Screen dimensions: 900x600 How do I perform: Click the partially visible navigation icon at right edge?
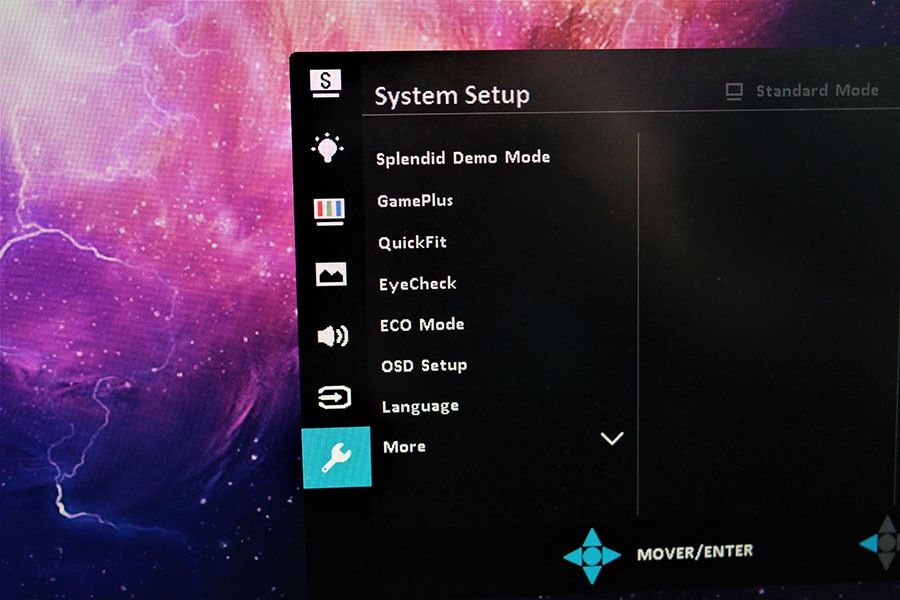point(884,544)
